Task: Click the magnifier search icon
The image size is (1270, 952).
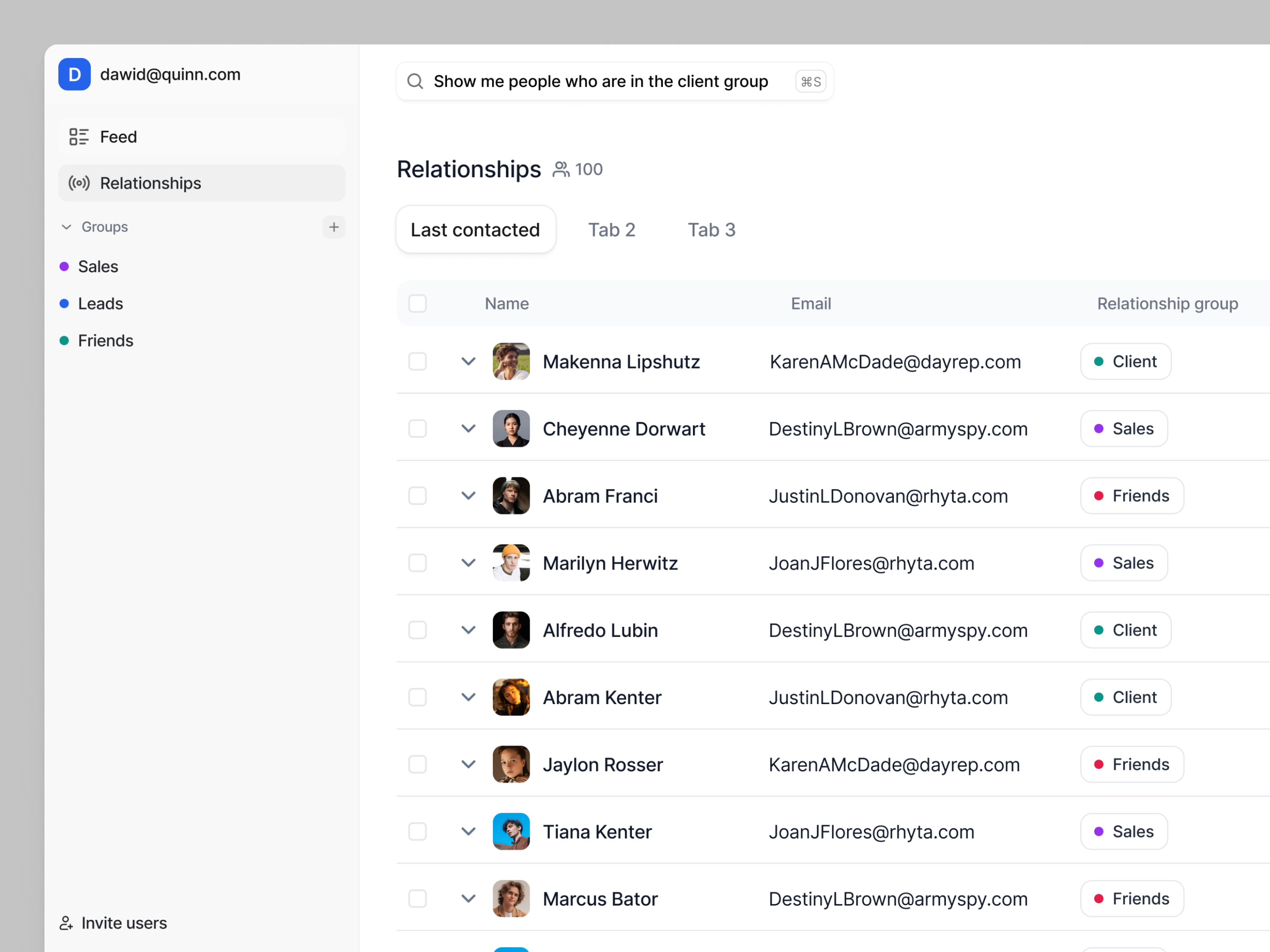Action: [415, 81]
